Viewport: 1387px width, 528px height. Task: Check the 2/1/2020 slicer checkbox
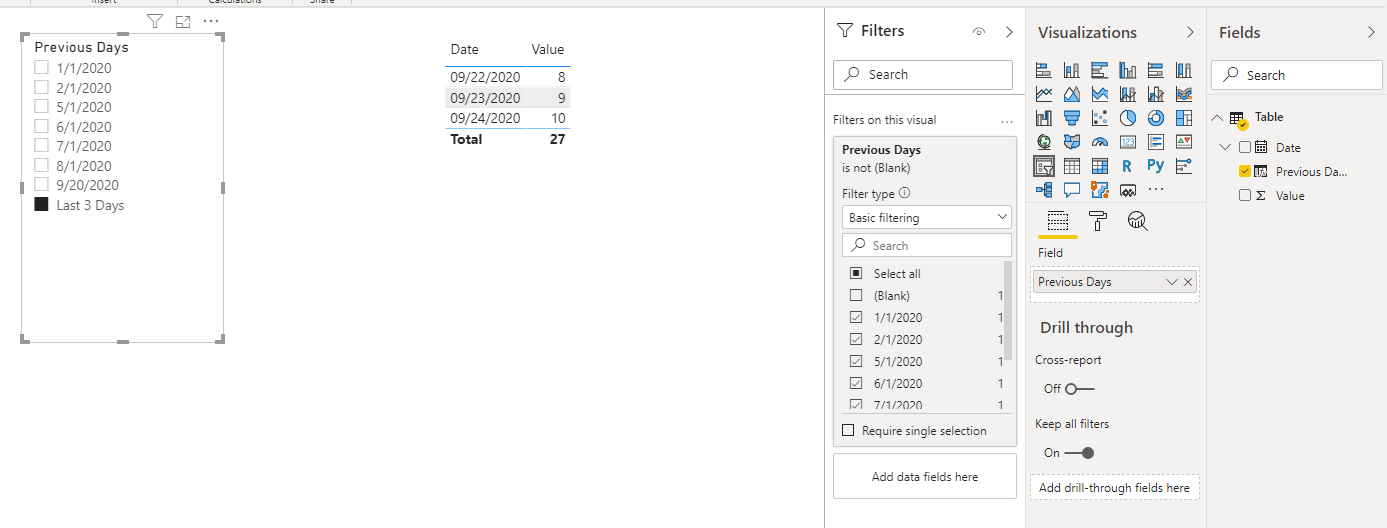point(41,87)
